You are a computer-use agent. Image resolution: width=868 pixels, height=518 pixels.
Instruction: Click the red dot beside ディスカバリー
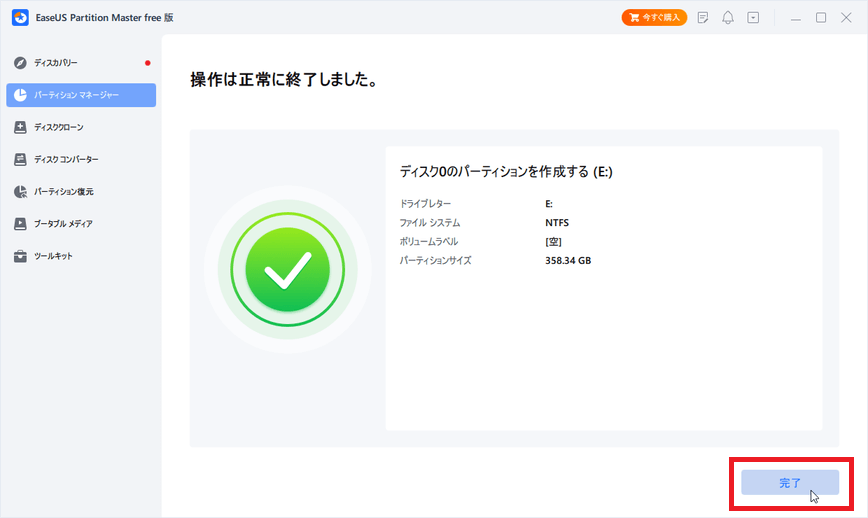[148, 63]
